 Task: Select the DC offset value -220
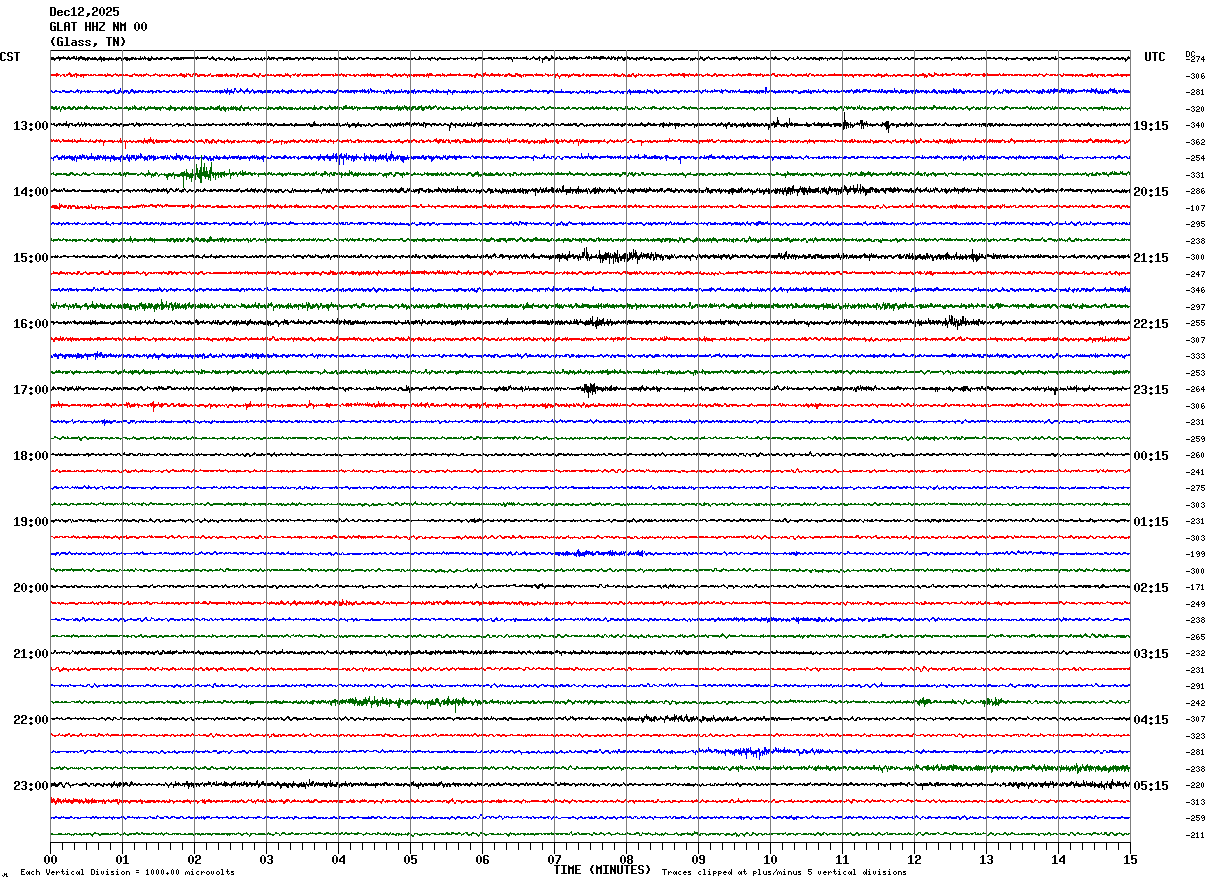(1195, 786)
